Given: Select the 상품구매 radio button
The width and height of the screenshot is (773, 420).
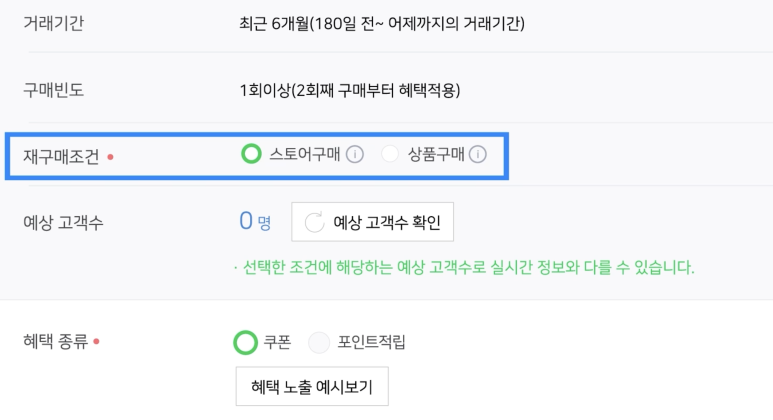Looking at the screenshot, I should point(389,154).
